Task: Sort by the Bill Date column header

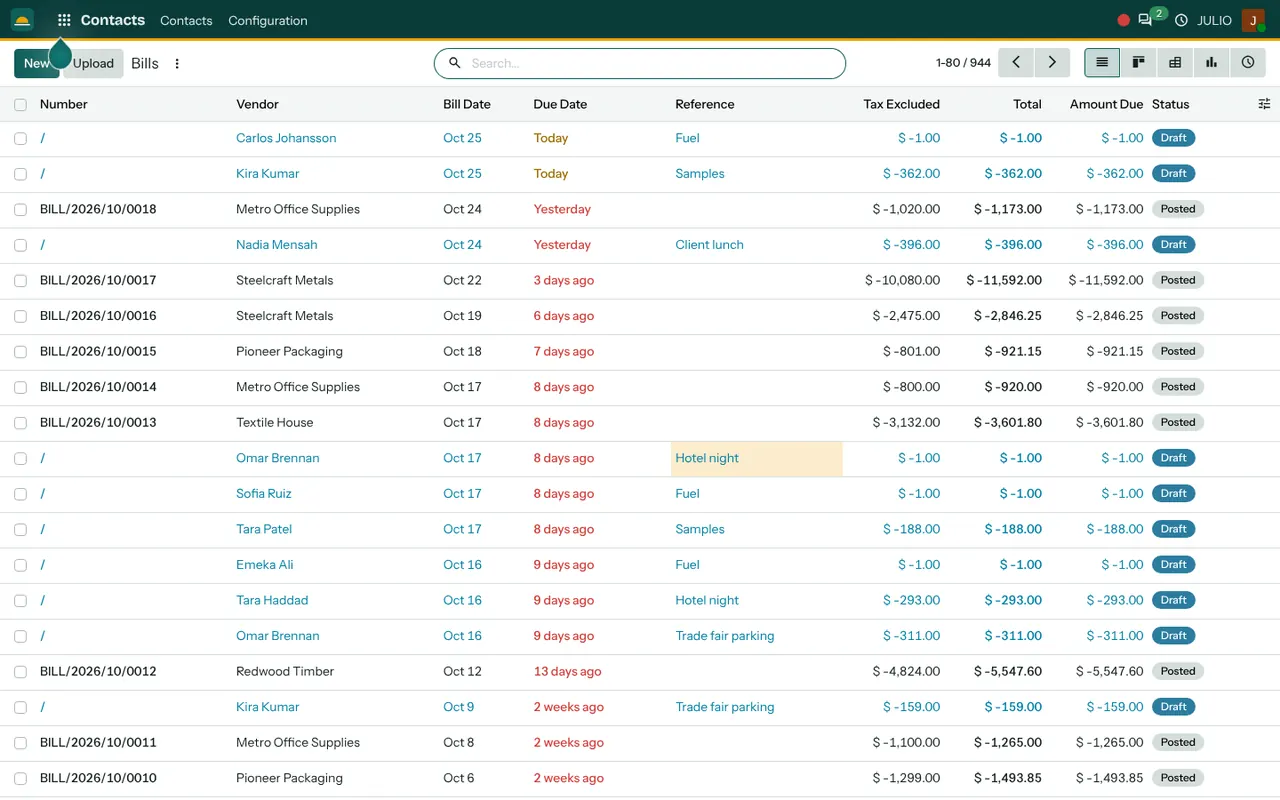Action: click(467, 104)
